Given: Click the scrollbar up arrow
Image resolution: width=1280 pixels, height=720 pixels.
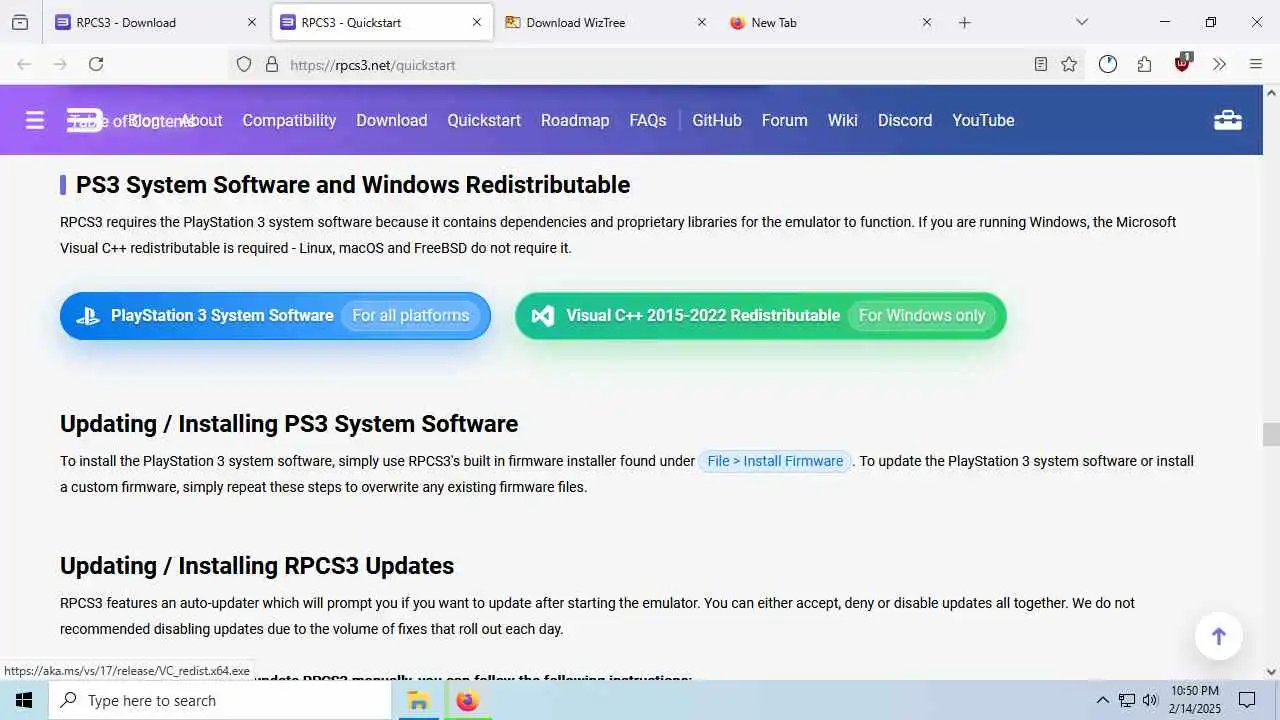Looking at the screenshot, I should [1271, 93].
